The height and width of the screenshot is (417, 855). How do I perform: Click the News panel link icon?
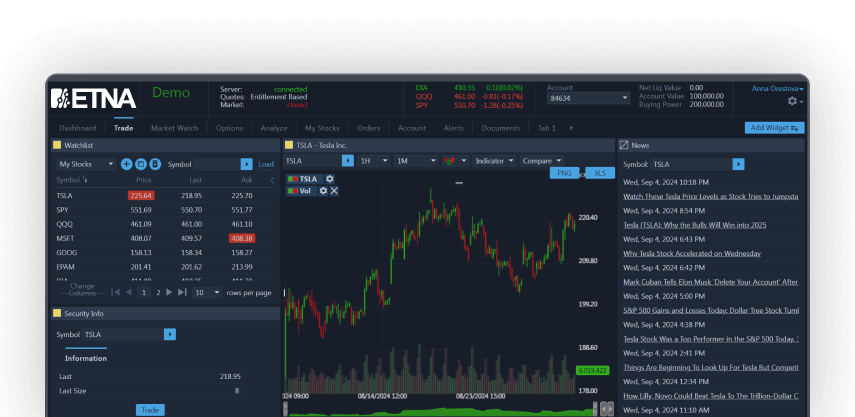[624, 146]
